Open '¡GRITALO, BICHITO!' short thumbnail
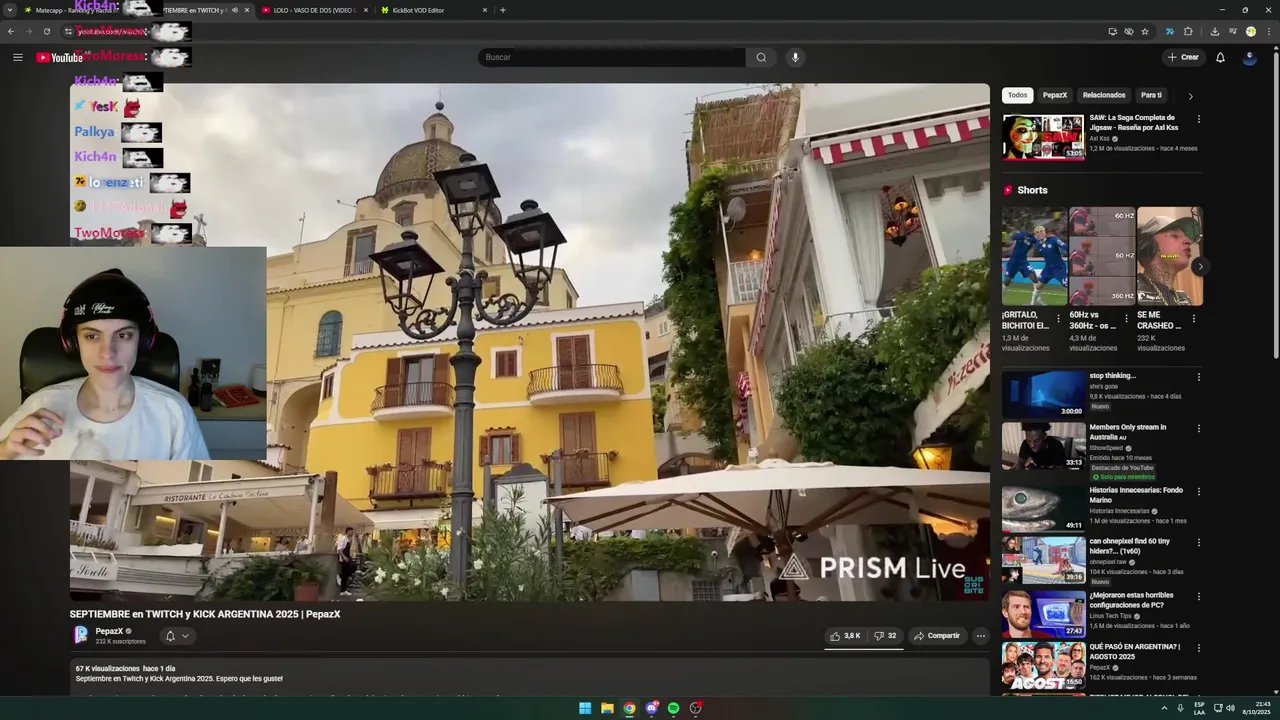The image size is (1280, 720). click(1034, 256)
